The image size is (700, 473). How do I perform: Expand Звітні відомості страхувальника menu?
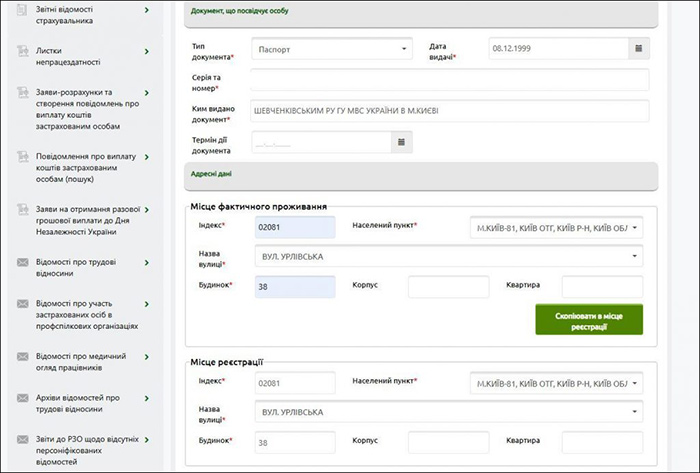[147, 10]
